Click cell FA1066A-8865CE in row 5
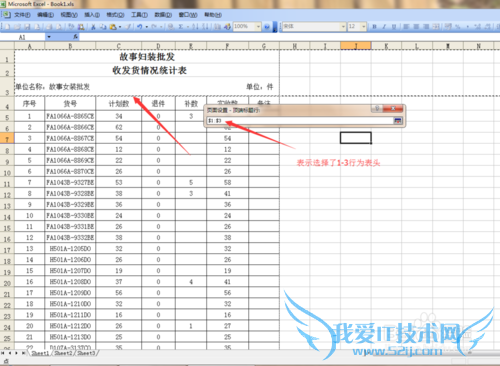Image resolution: width=500 pixels, height=366 pixels. 70,116
